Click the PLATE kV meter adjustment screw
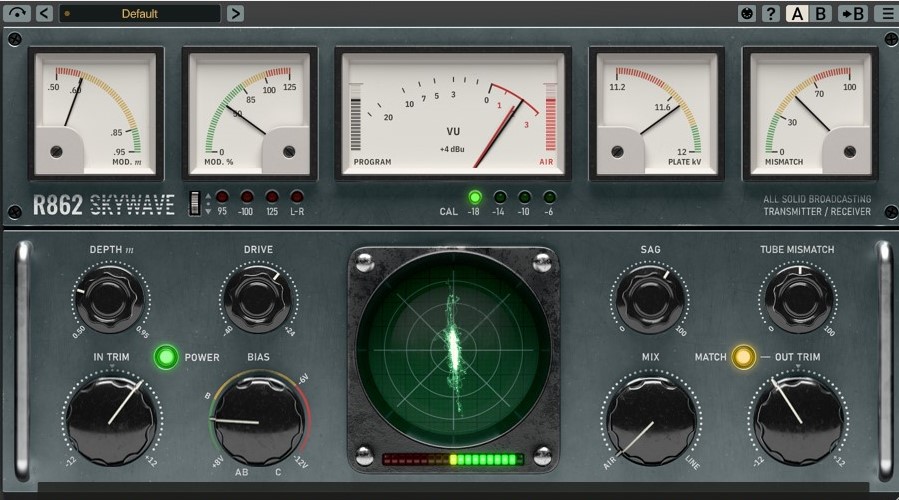The height and width of the screenshot is (500, 899). 617,152
